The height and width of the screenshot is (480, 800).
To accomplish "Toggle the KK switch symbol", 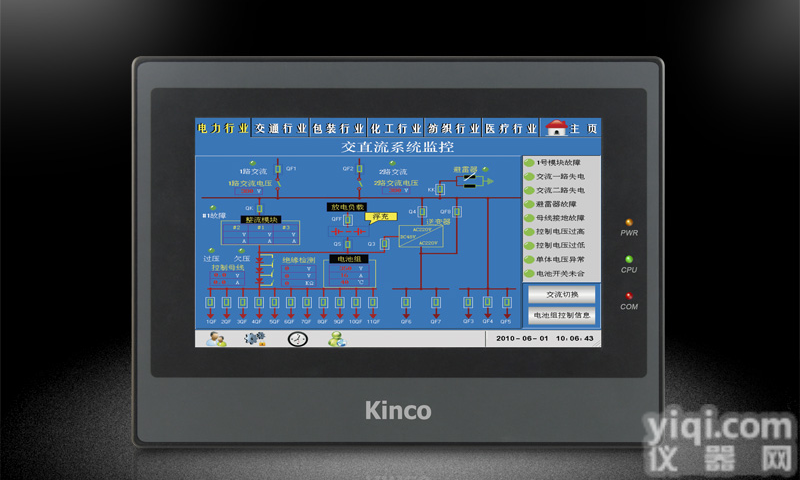I will (x=440, y=189).
